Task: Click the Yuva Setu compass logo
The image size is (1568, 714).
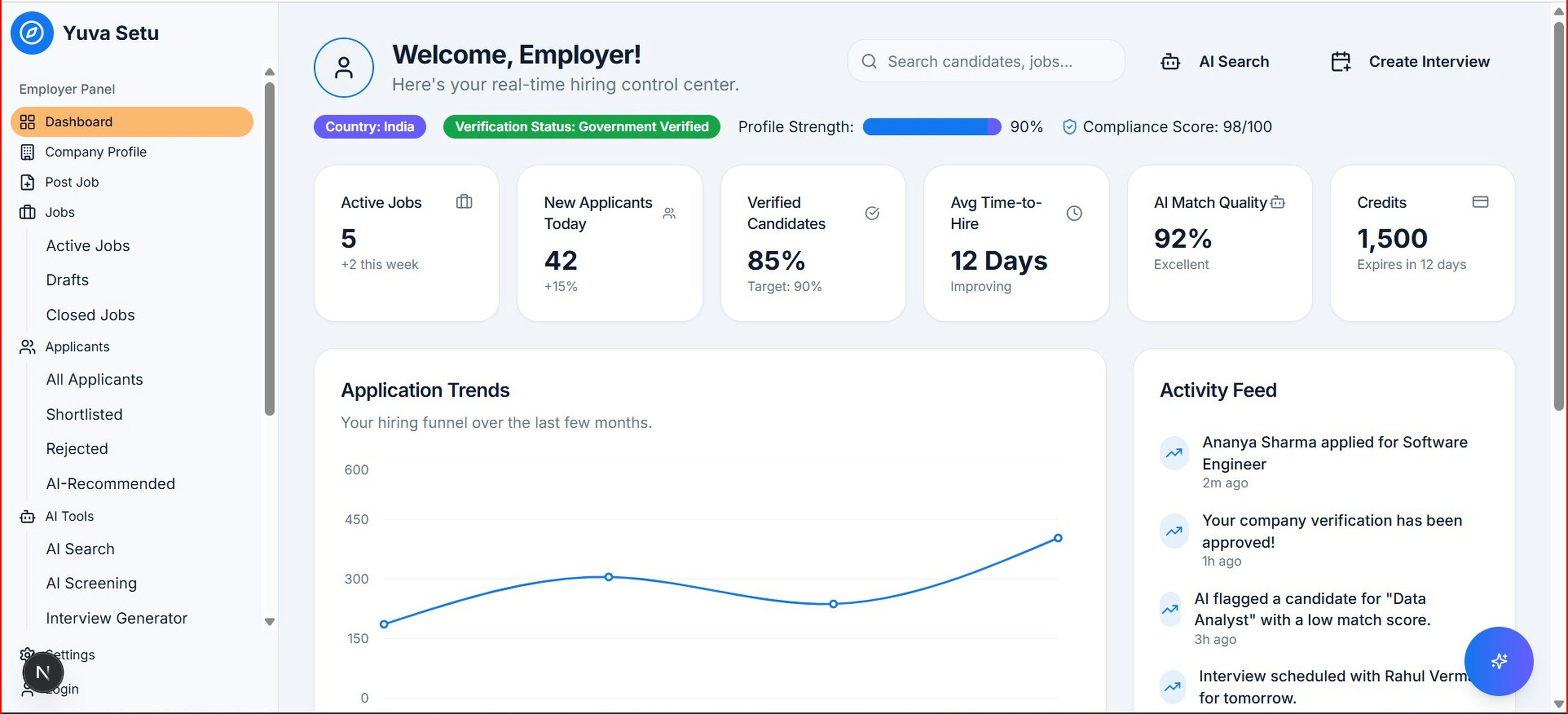Action: [x=32, y=33]
